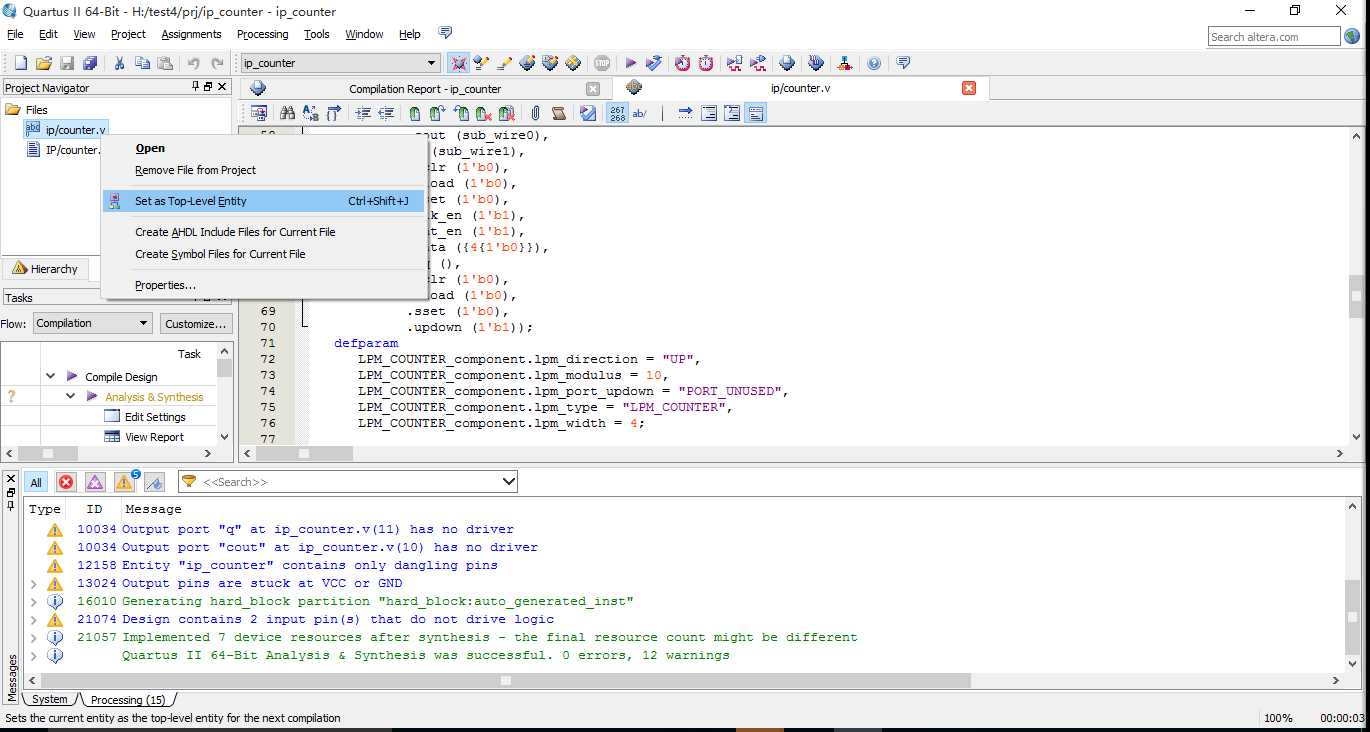Screen dimensions: 1370x732
Task: Redo with the Redo arrow icon
Action: (x=217, y=63)
